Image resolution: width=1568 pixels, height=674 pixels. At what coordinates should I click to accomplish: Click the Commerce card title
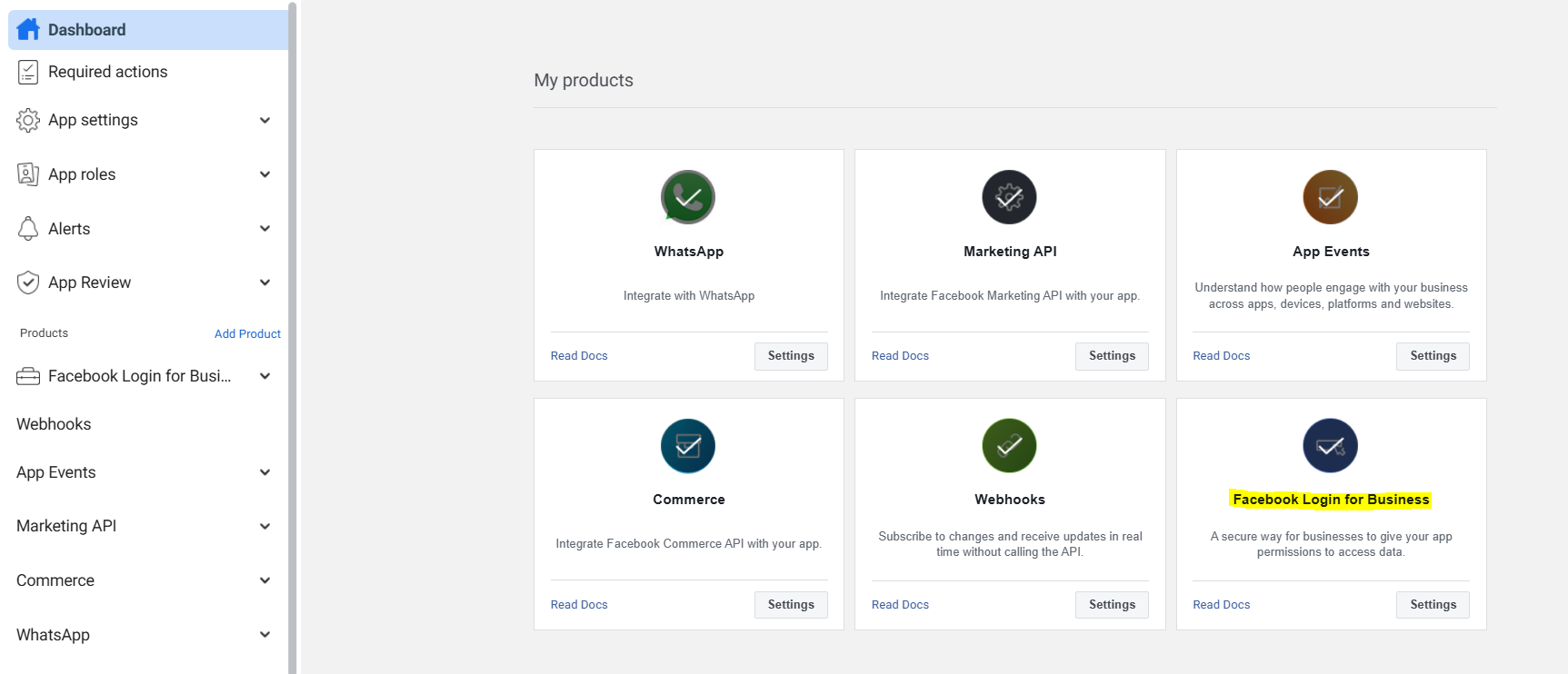[x=688, y=500]
